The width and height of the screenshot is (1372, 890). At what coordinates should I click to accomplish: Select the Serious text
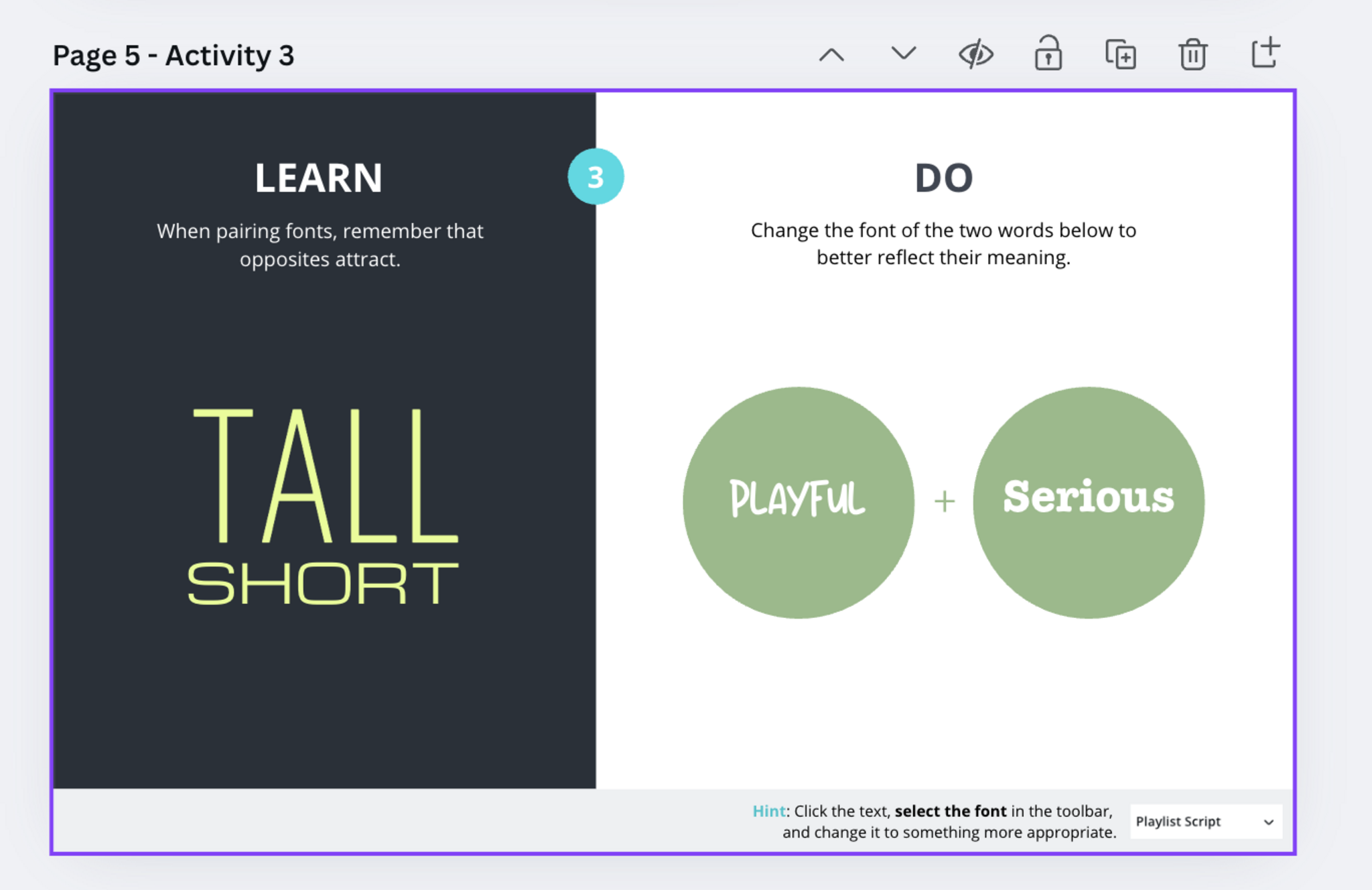point(1088,497)
